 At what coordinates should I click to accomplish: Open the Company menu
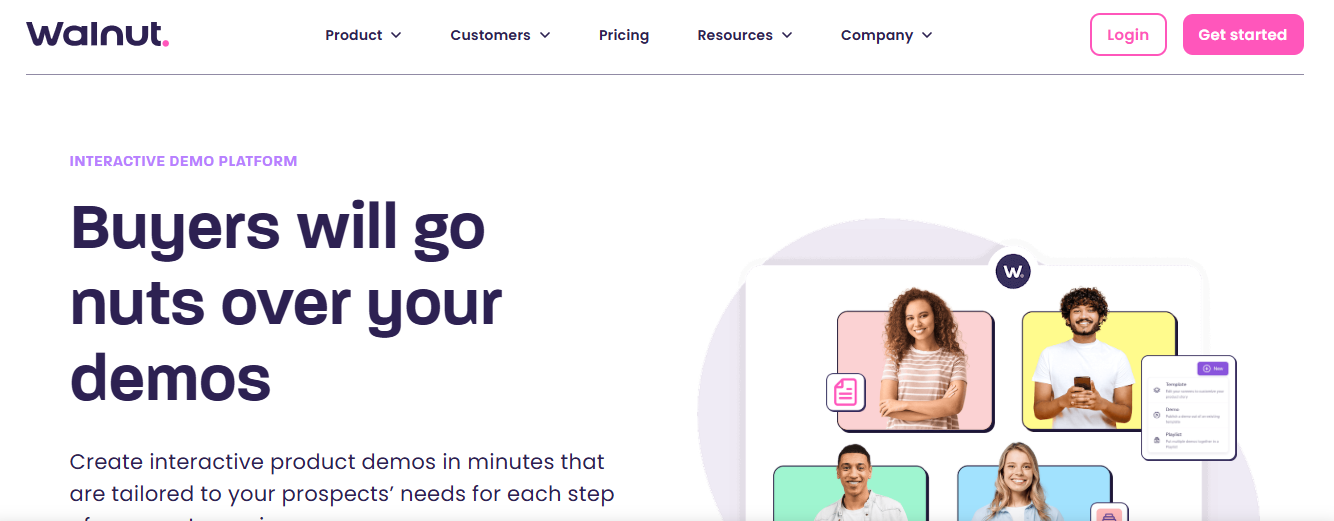[886, 35]
